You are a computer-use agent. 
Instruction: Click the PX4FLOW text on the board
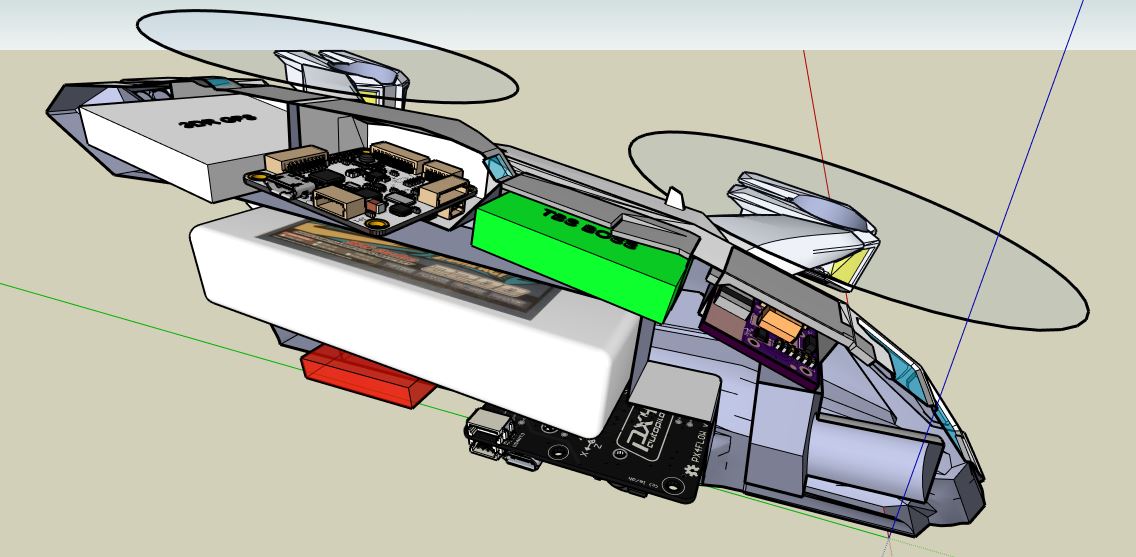click(699, 443)
